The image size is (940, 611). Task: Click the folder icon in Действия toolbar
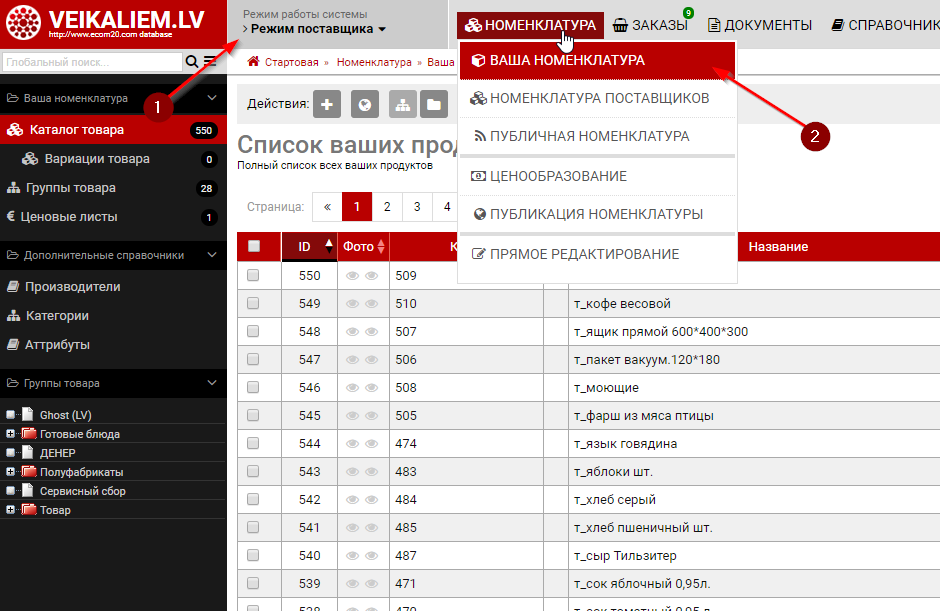tap(433, 104)
